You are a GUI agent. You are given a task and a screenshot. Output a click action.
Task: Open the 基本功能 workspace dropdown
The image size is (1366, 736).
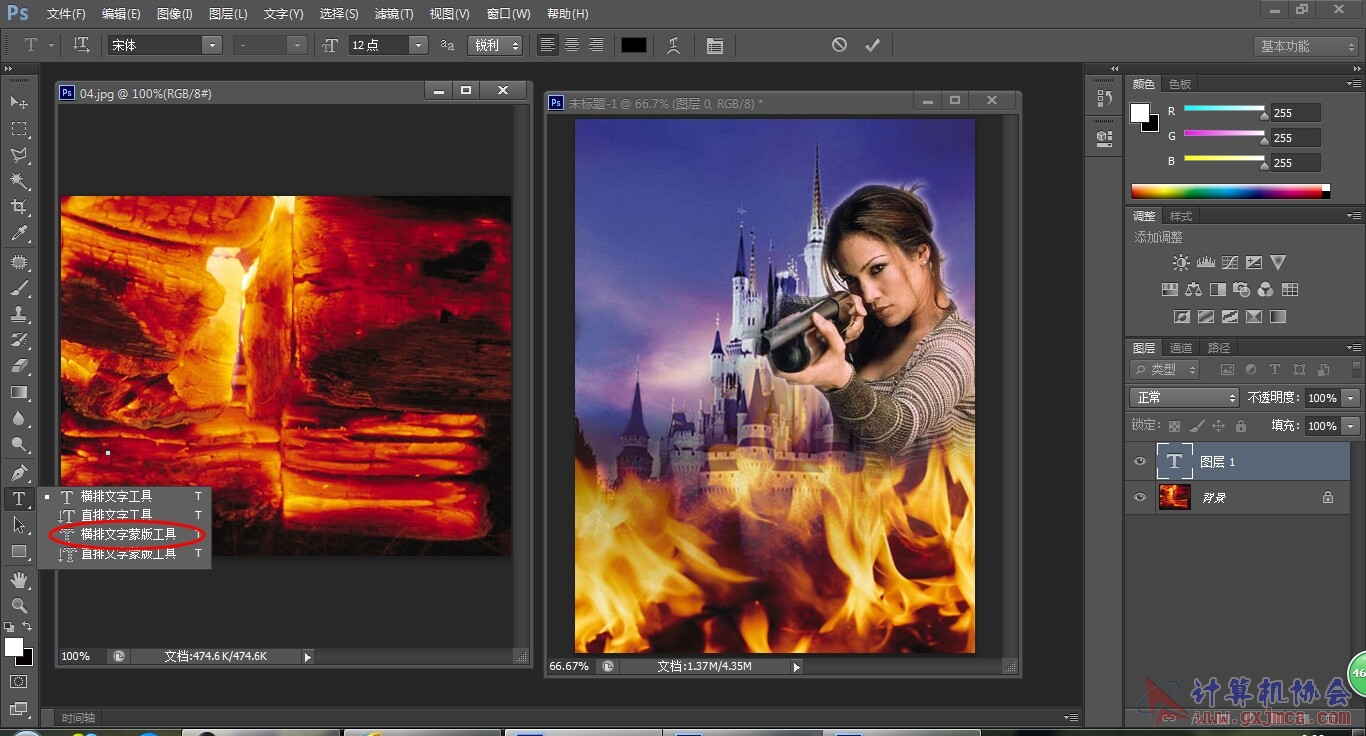(1305, 46)
